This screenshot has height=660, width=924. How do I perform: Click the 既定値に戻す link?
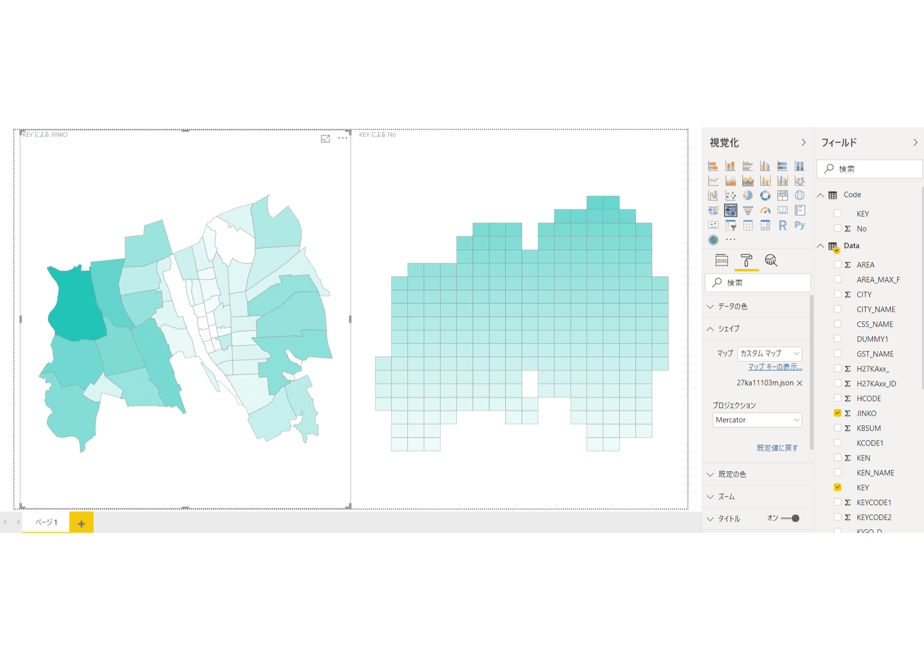777,448
